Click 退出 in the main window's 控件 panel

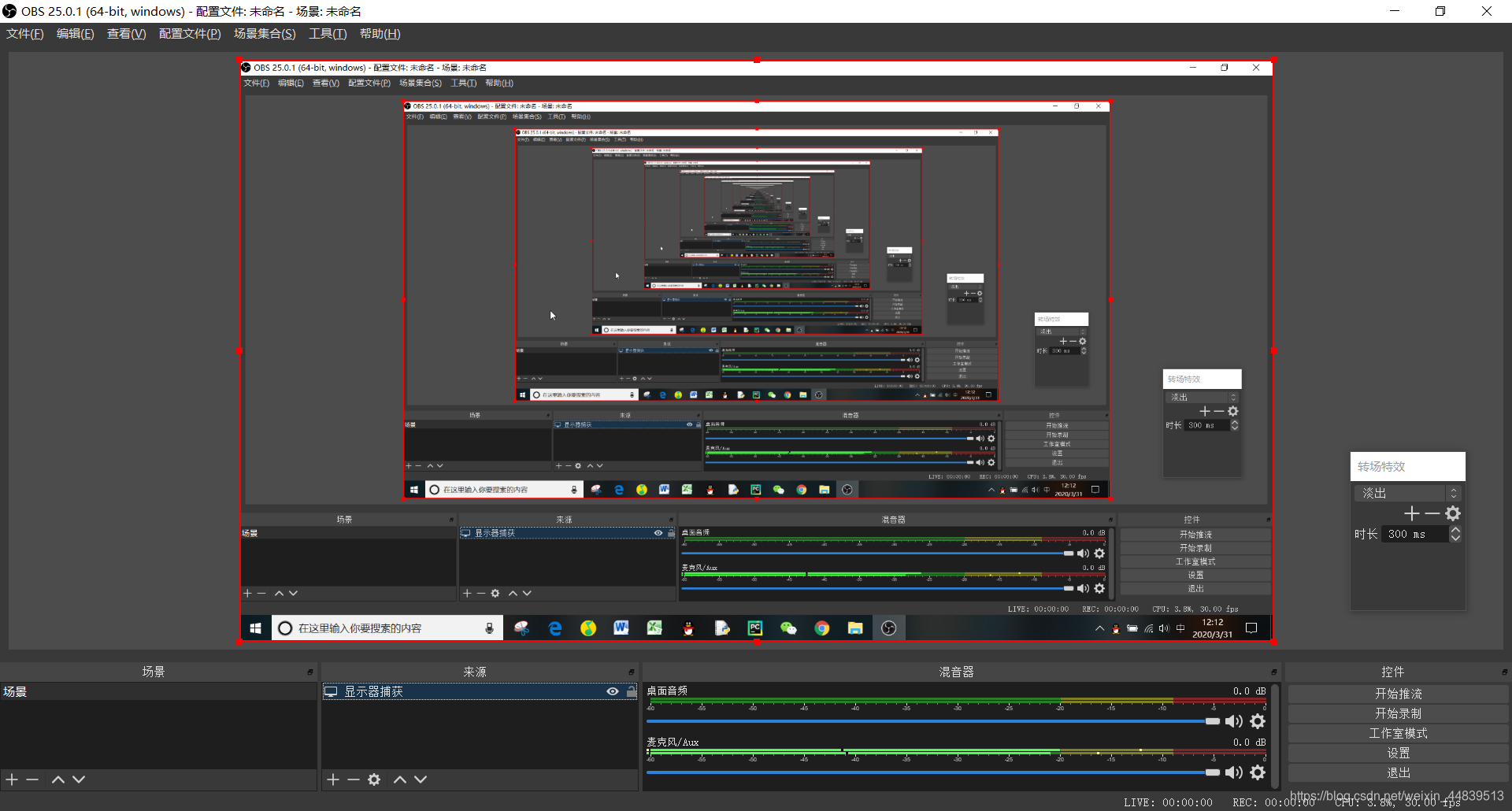(1398, 773)
